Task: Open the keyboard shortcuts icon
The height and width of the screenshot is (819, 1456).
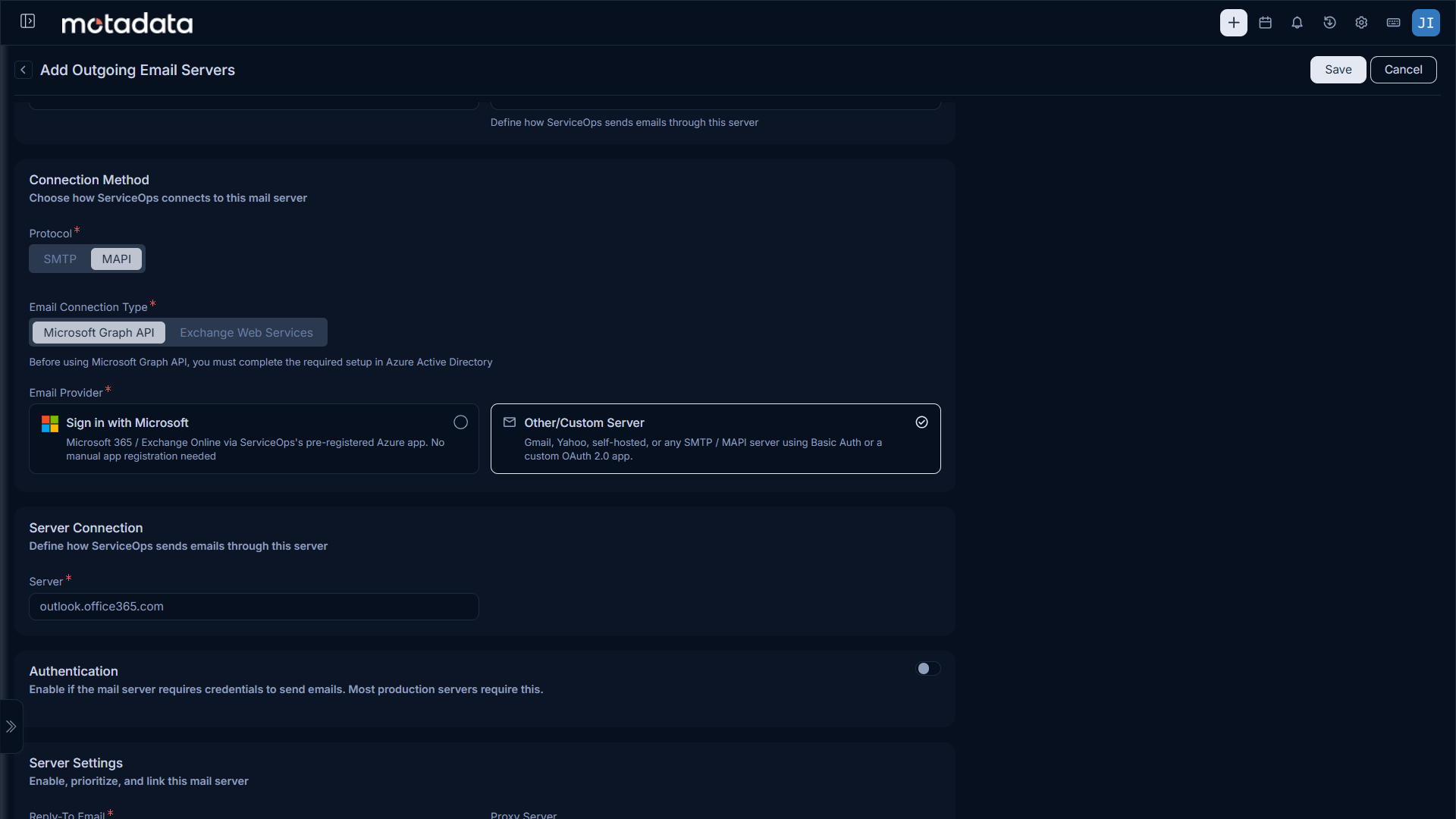Action: 1393,23
